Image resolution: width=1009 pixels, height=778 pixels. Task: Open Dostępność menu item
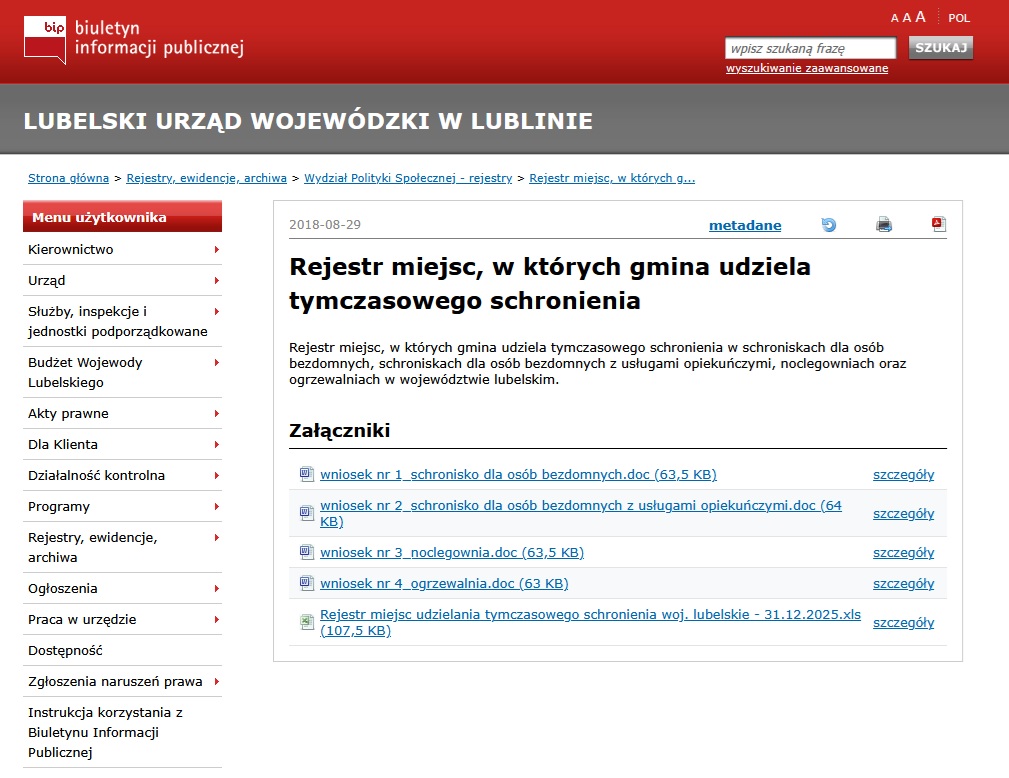point(65,651)
